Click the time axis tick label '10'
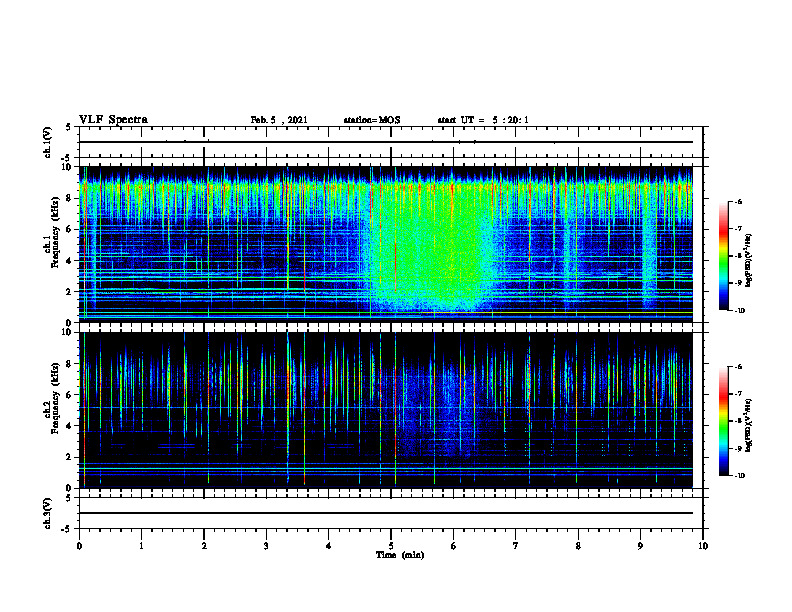The height and width of the screenshot is (612, 792). (703, 546)
